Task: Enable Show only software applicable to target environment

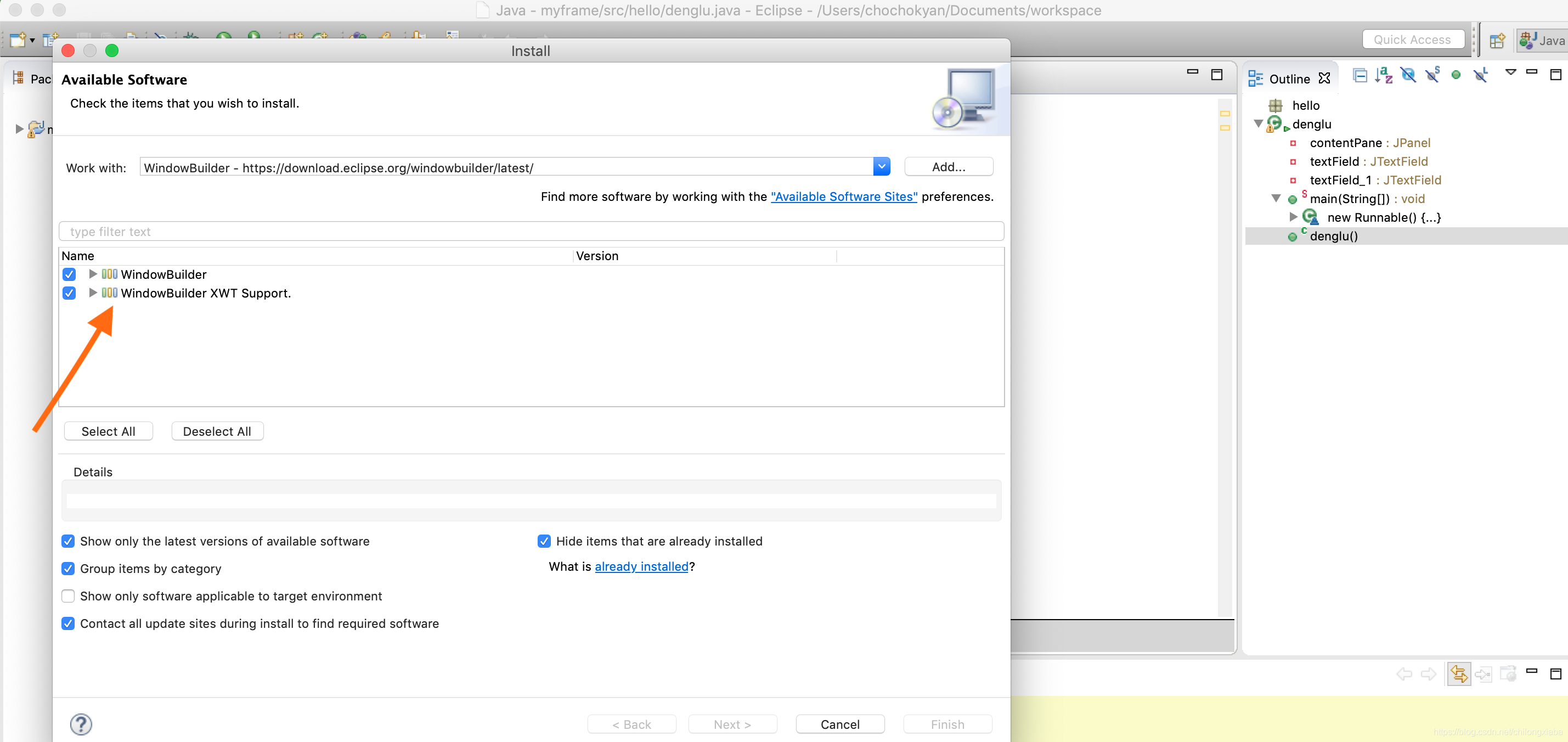Action: click(x=68, y=596)
